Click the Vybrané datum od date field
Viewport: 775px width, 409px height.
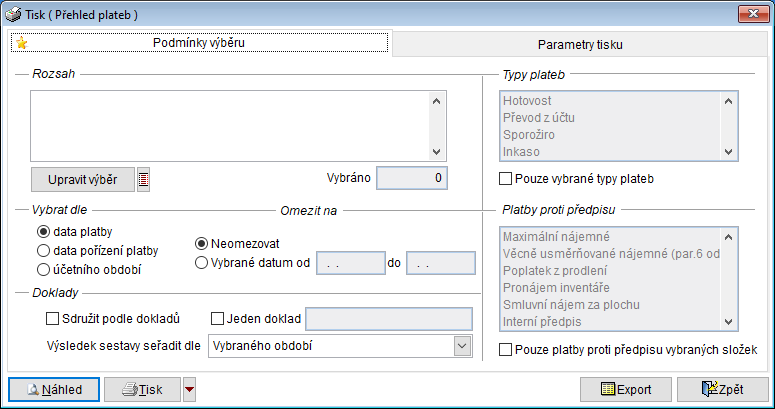point(348,264)
